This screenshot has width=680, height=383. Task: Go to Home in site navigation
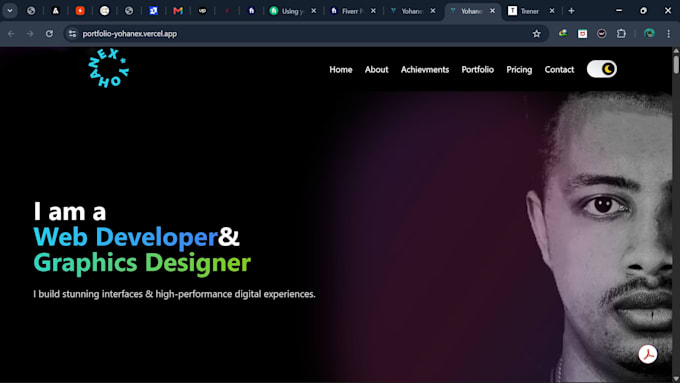tap(341, 69)
